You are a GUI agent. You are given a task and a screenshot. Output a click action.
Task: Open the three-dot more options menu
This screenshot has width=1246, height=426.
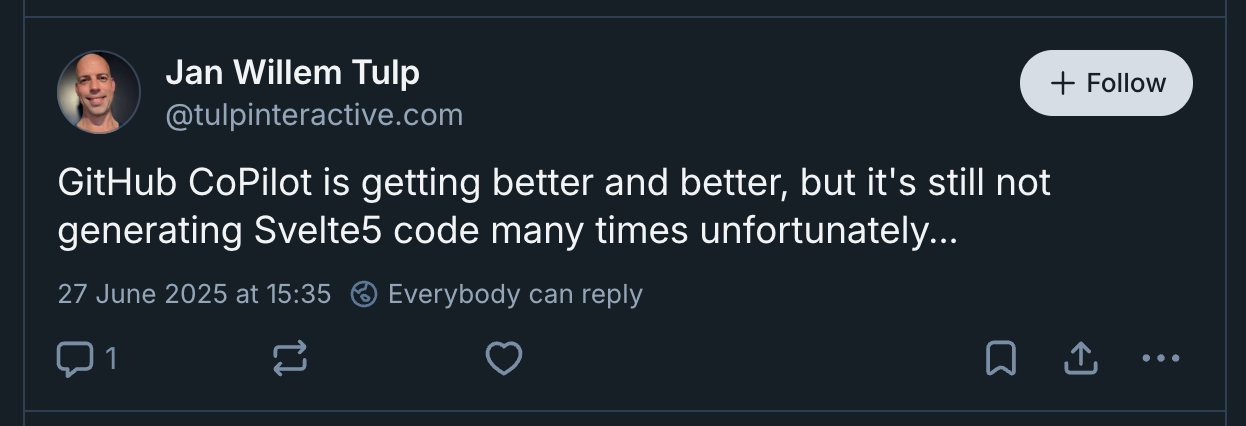1160,359
